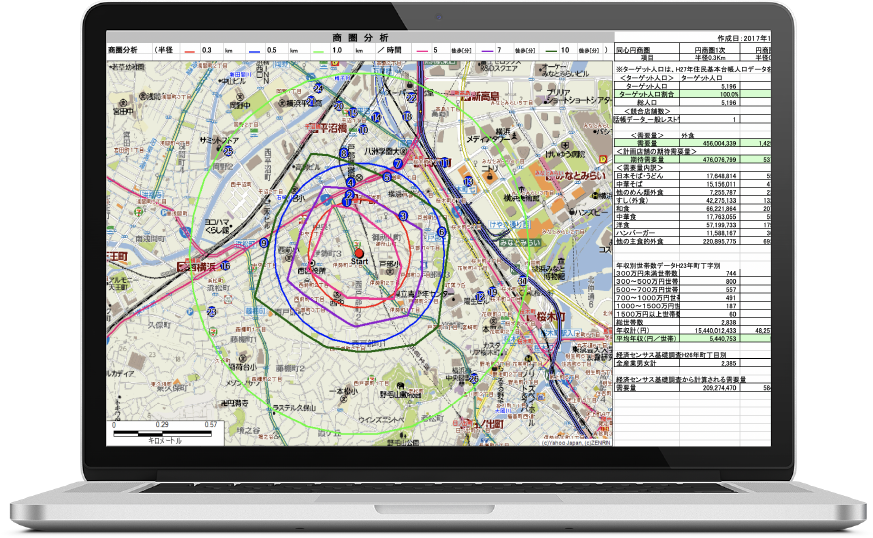Select the 半径0.3Km cell
Viewport: 873px width, 538px height.
[710, 57]
